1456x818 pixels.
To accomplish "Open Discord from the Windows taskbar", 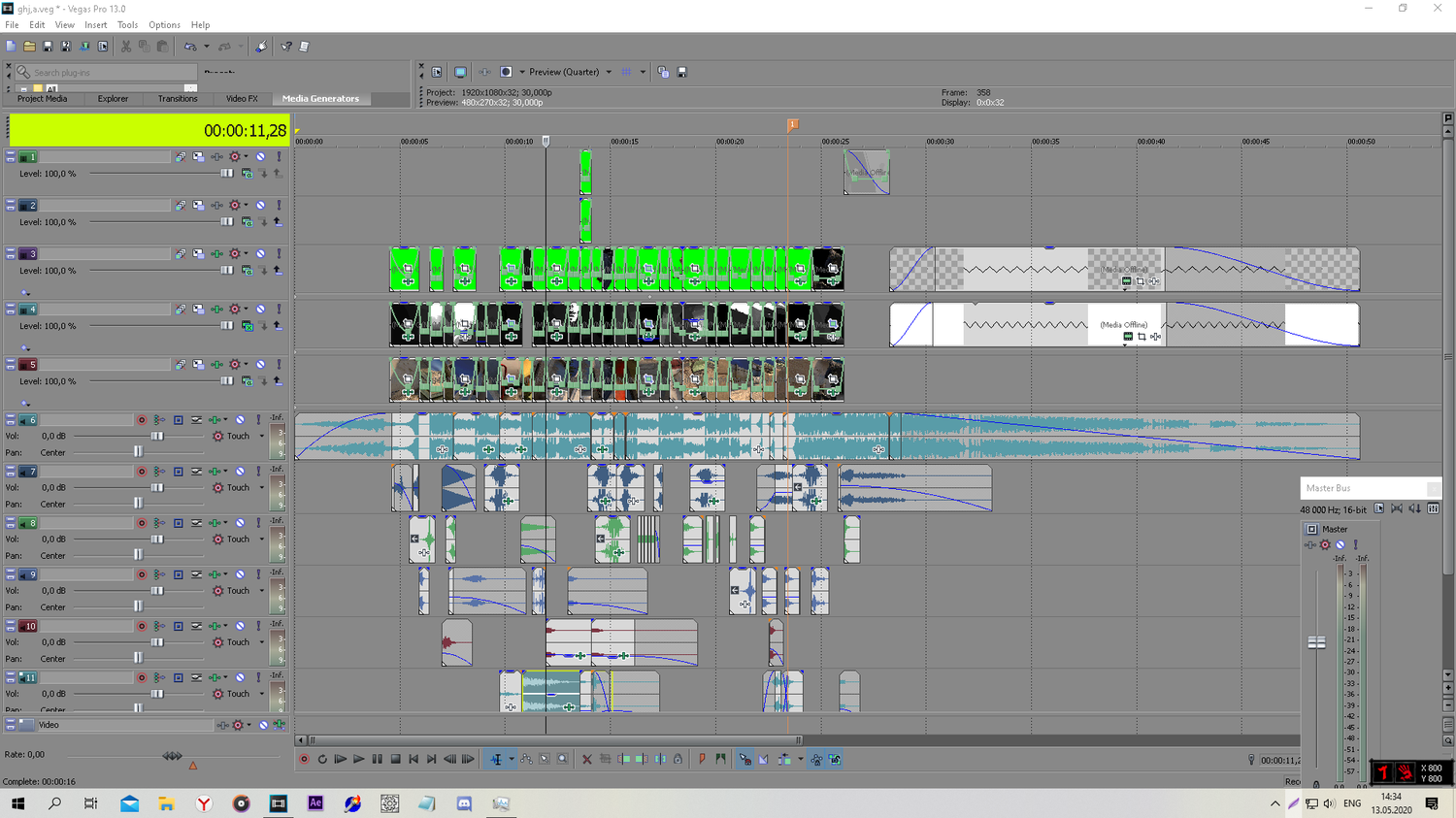I will coord(464,803).
